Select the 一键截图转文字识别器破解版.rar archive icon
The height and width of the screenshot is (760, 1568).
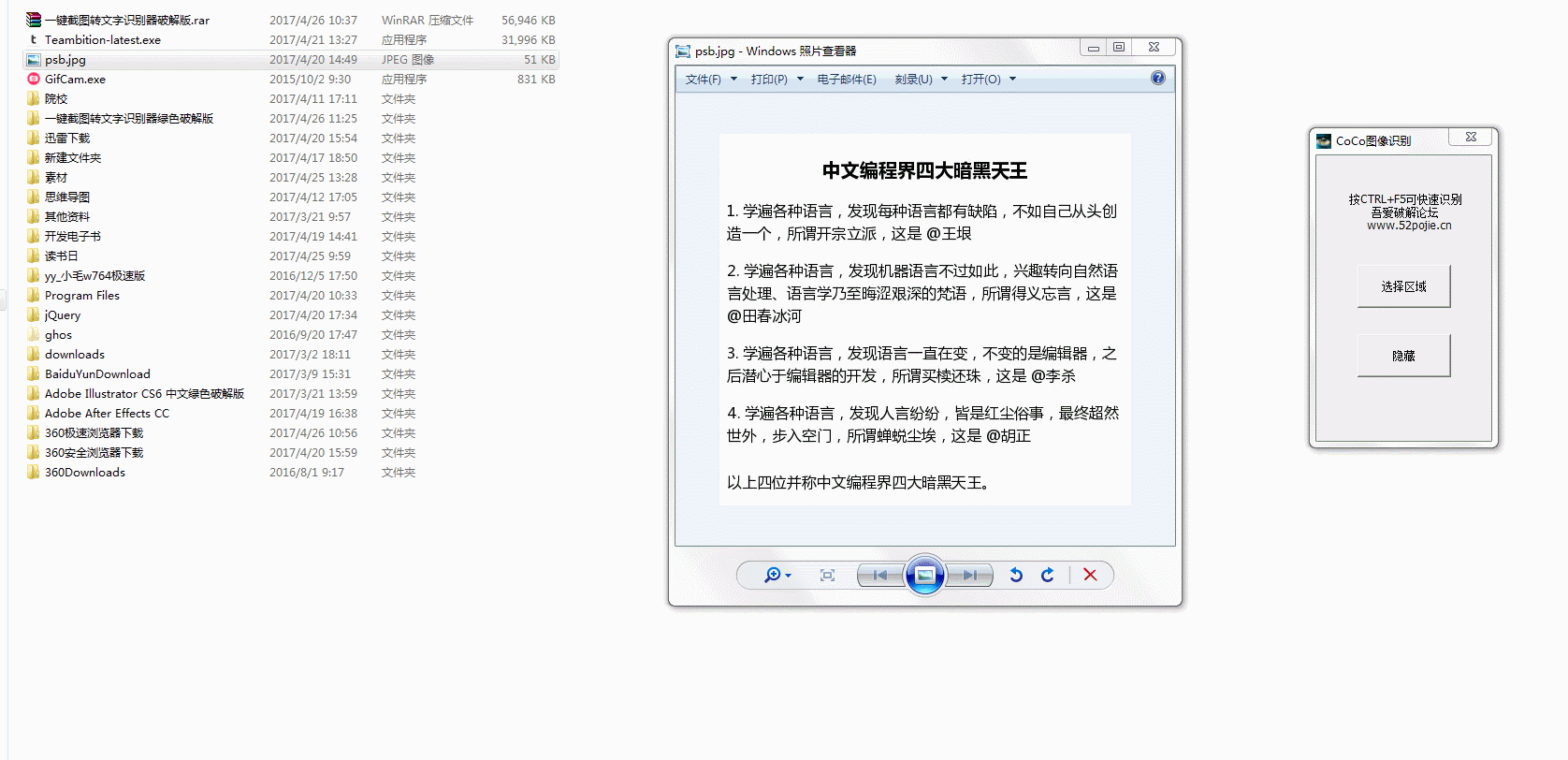[34, 20]
